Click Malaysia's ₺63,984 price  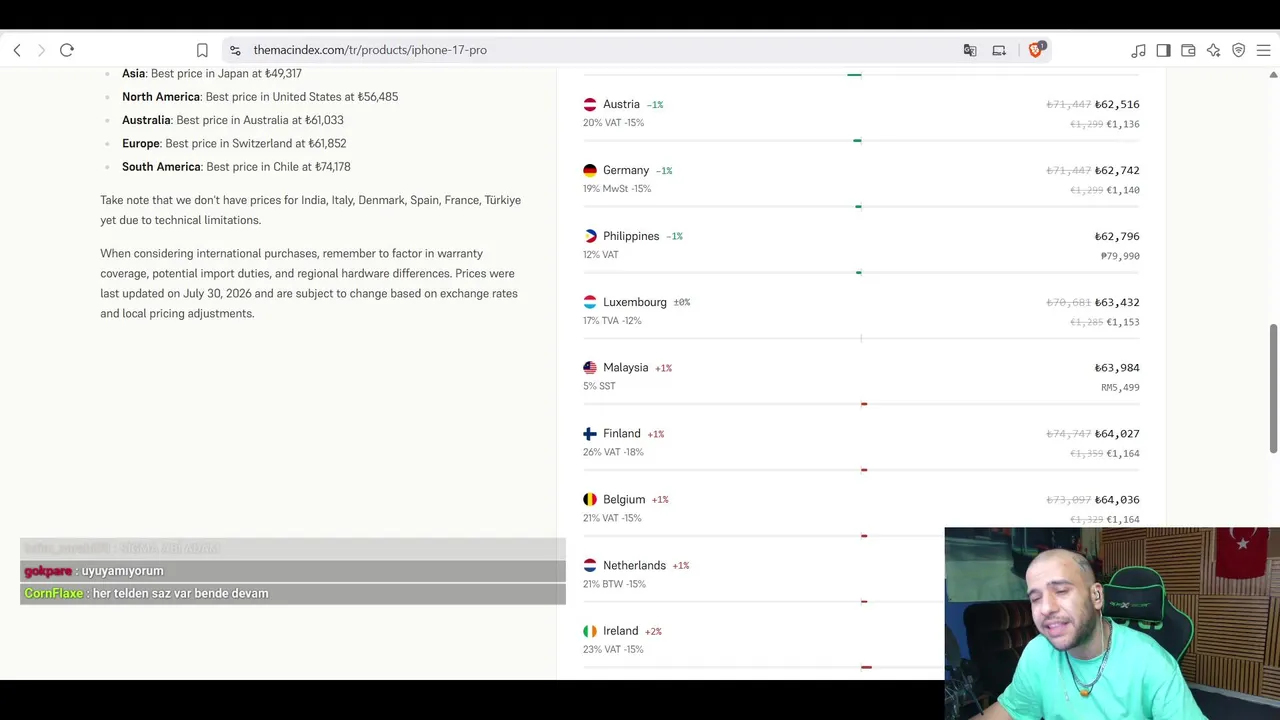[x=1117, y=368]
